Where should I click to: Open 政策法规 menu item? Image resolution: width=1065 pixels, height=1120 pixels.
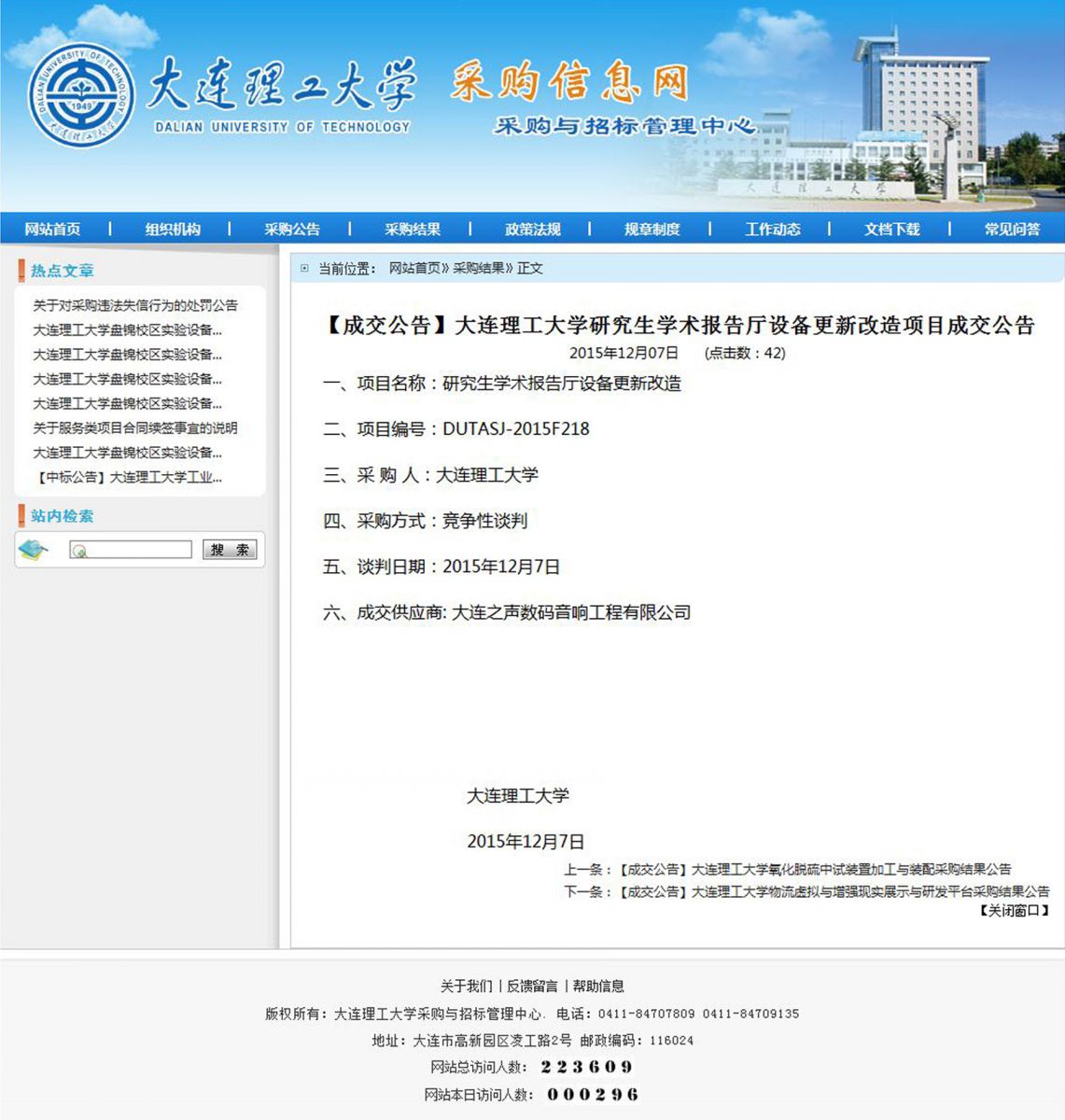pos(533,229)
